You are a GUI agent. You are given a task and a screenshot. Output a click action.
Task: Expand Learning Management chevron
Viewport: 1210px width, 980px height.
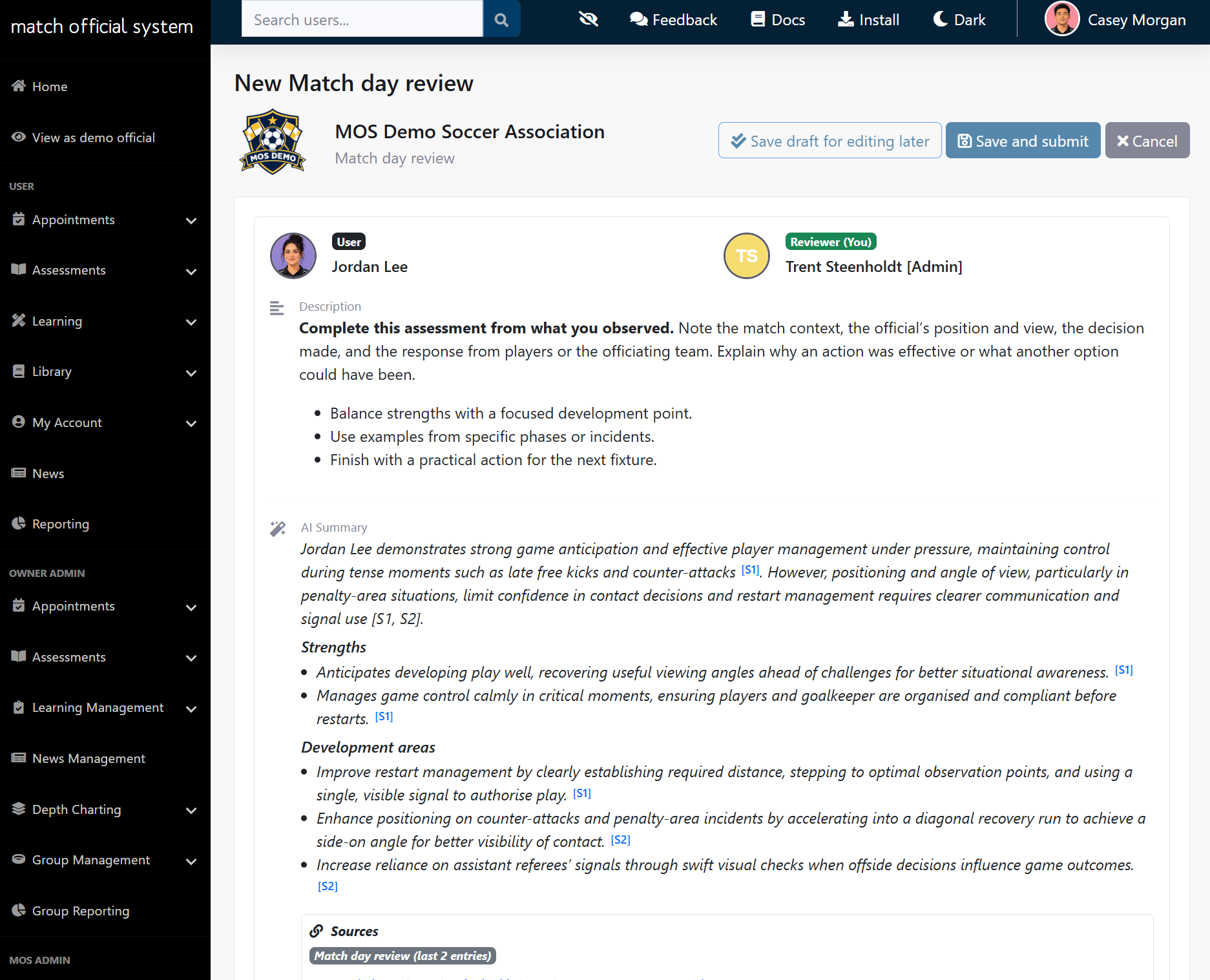191,709
